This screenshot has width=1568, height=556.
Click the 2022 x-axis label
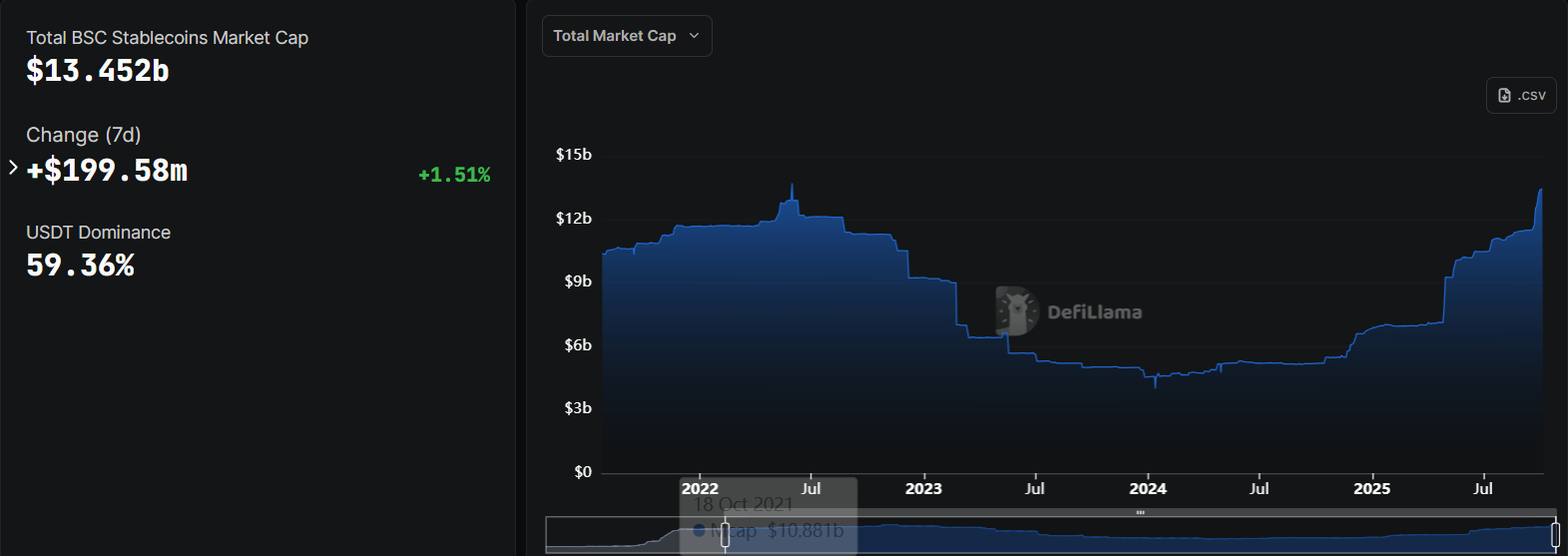(x=700, y=489)
